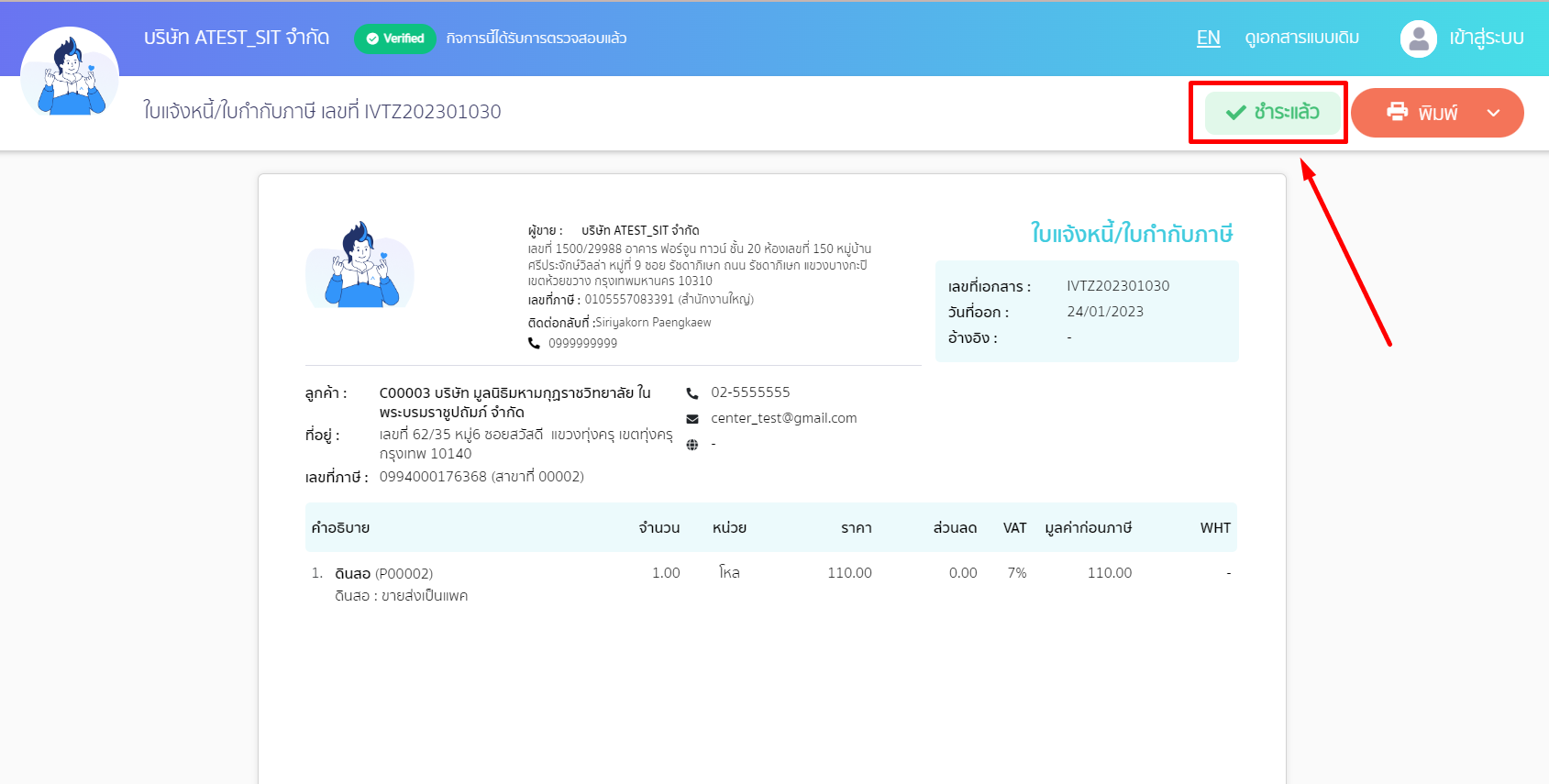Click the green Verified badge
1549x784 pixels.
tap(395, 39)
